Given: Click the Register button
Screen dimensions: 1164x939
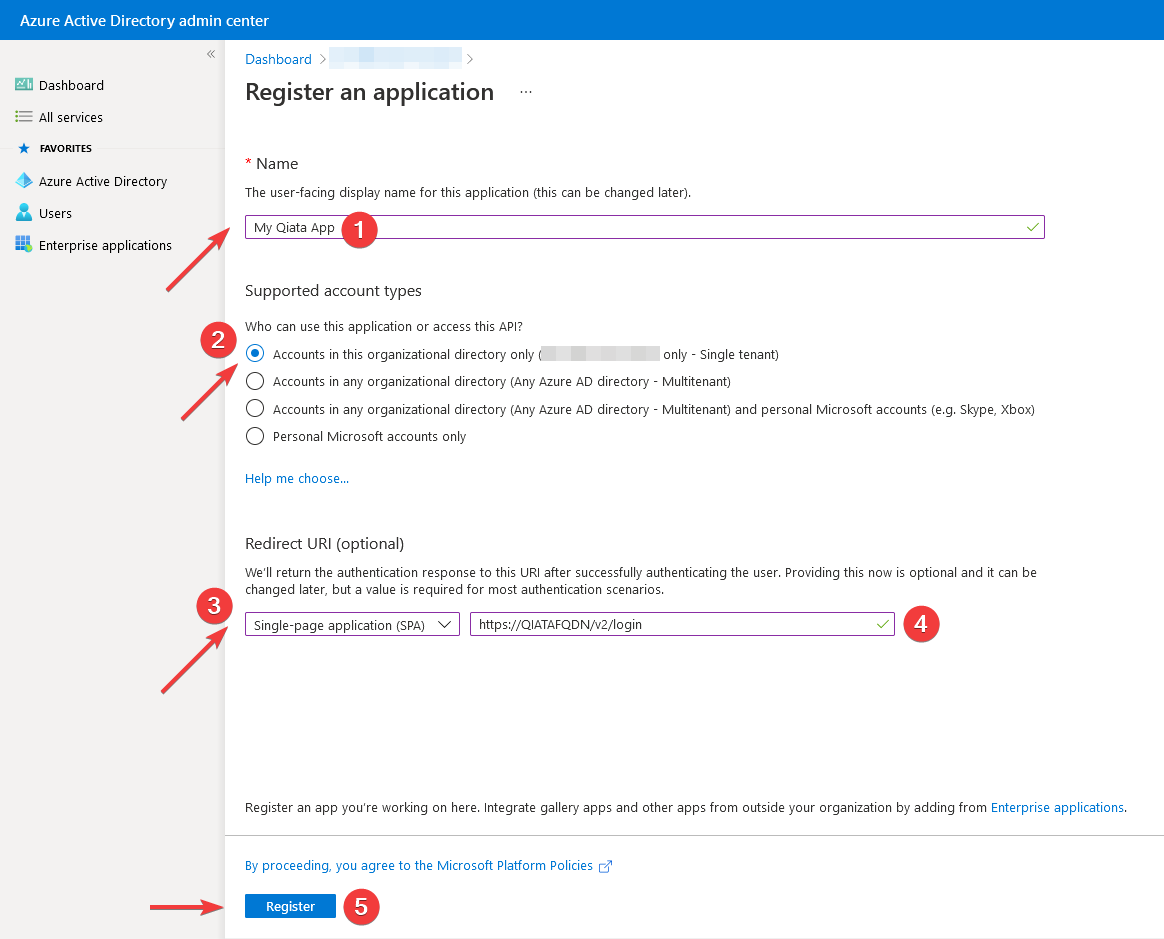Looking at the screenshot, I should (289, 906).
